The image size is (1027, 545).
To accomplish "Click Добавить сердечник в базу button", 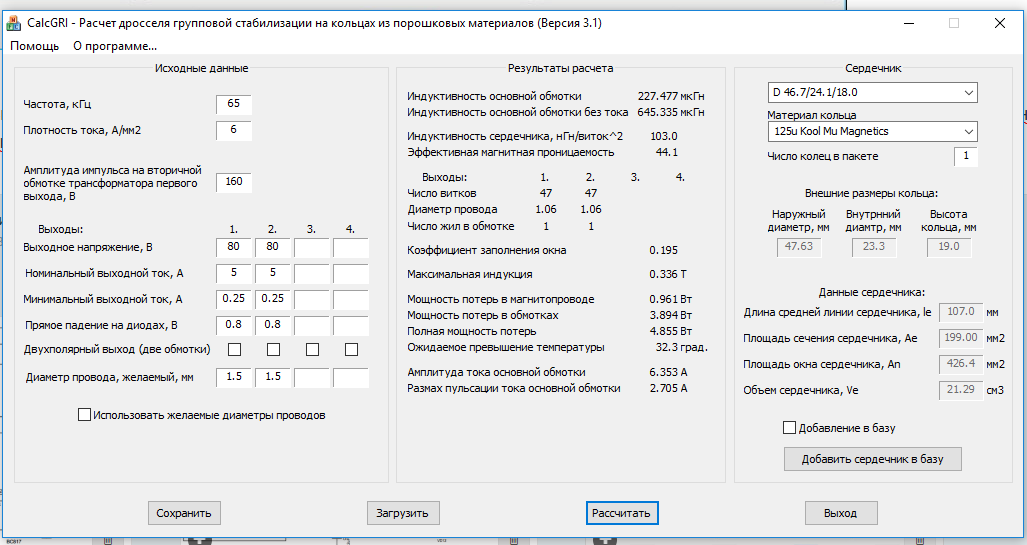I will pos(873,459).
